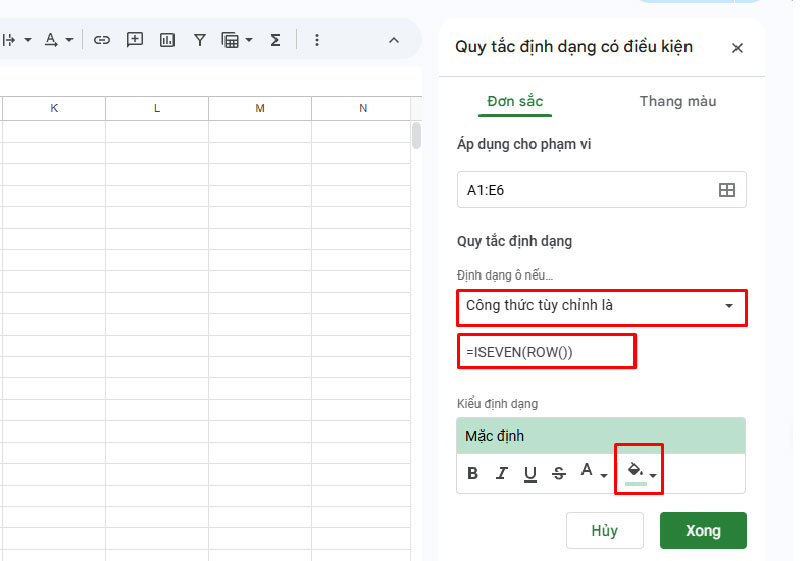Open the text color dropdown in panel
The height and width of the screenshot is (561, 800).
click(x=594, y=473)
